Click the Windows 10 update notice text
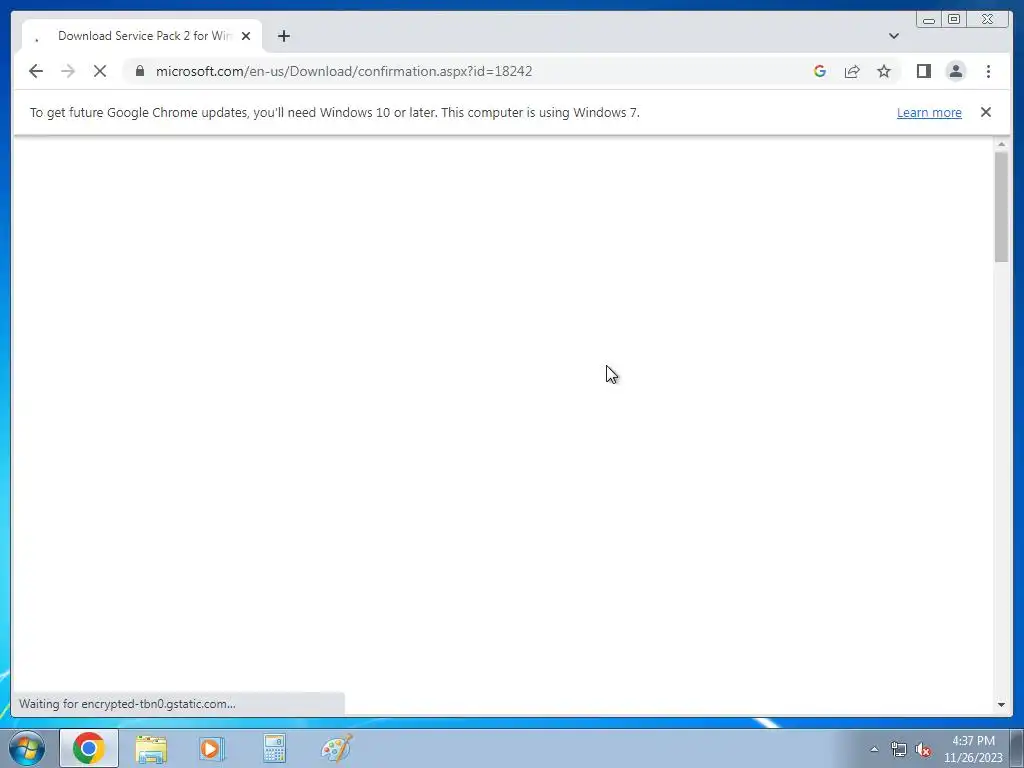This screenshot has height=768, width=1024. (334, 112)
